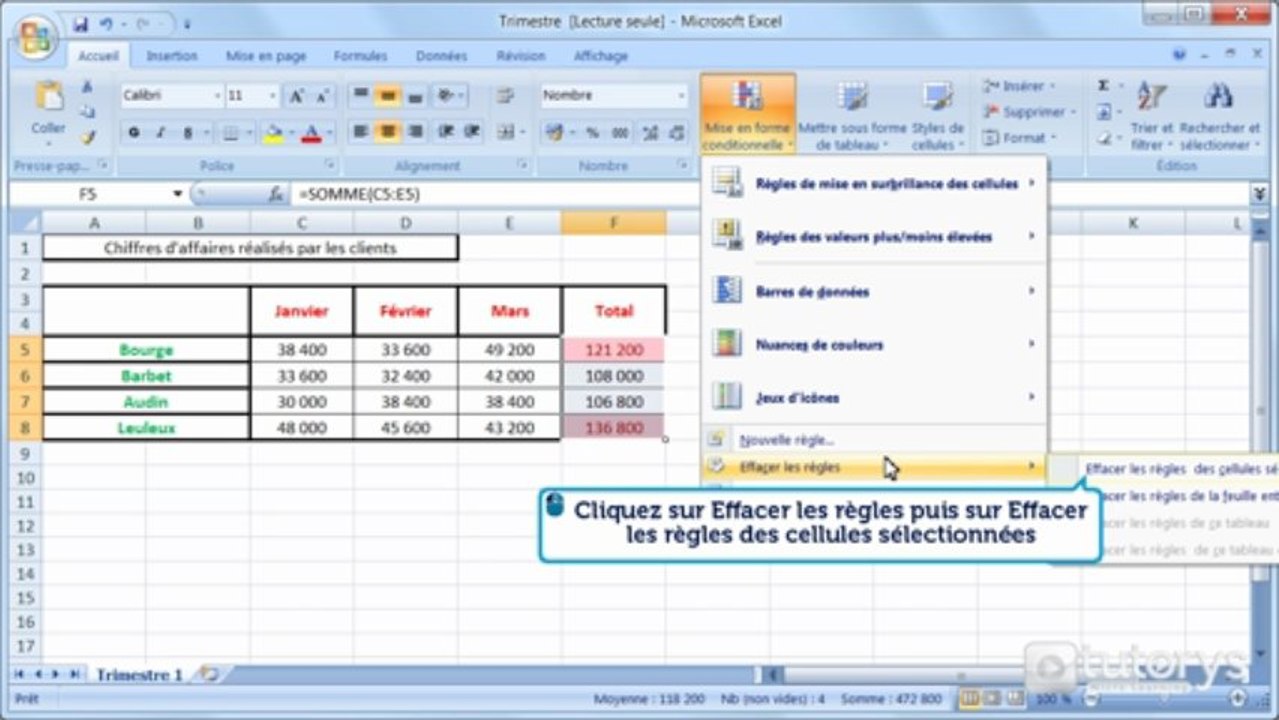Click the decrease indent icon
This screenshot has width=1279, height=720.
(x=447, y=132)
